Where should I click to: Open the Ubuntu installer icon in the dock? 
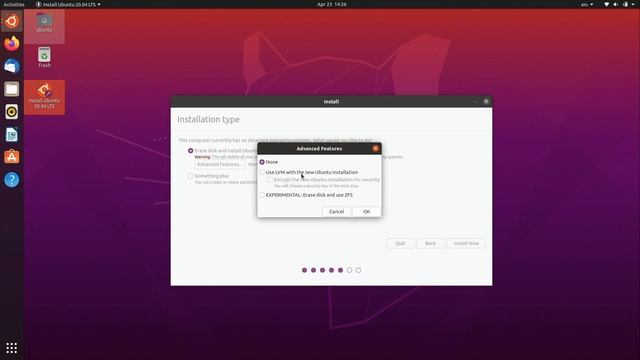[11, 21]
